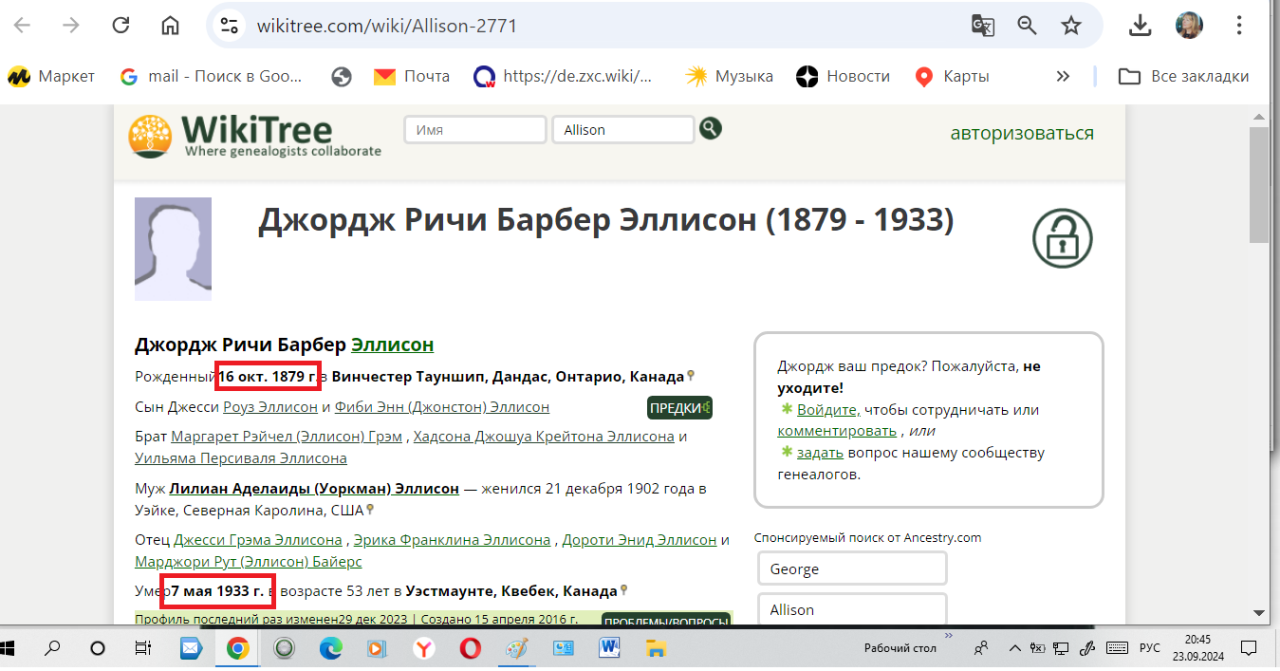Open Chrome downloads icon
The image size is (1280, 671).
click(1140, 26)
